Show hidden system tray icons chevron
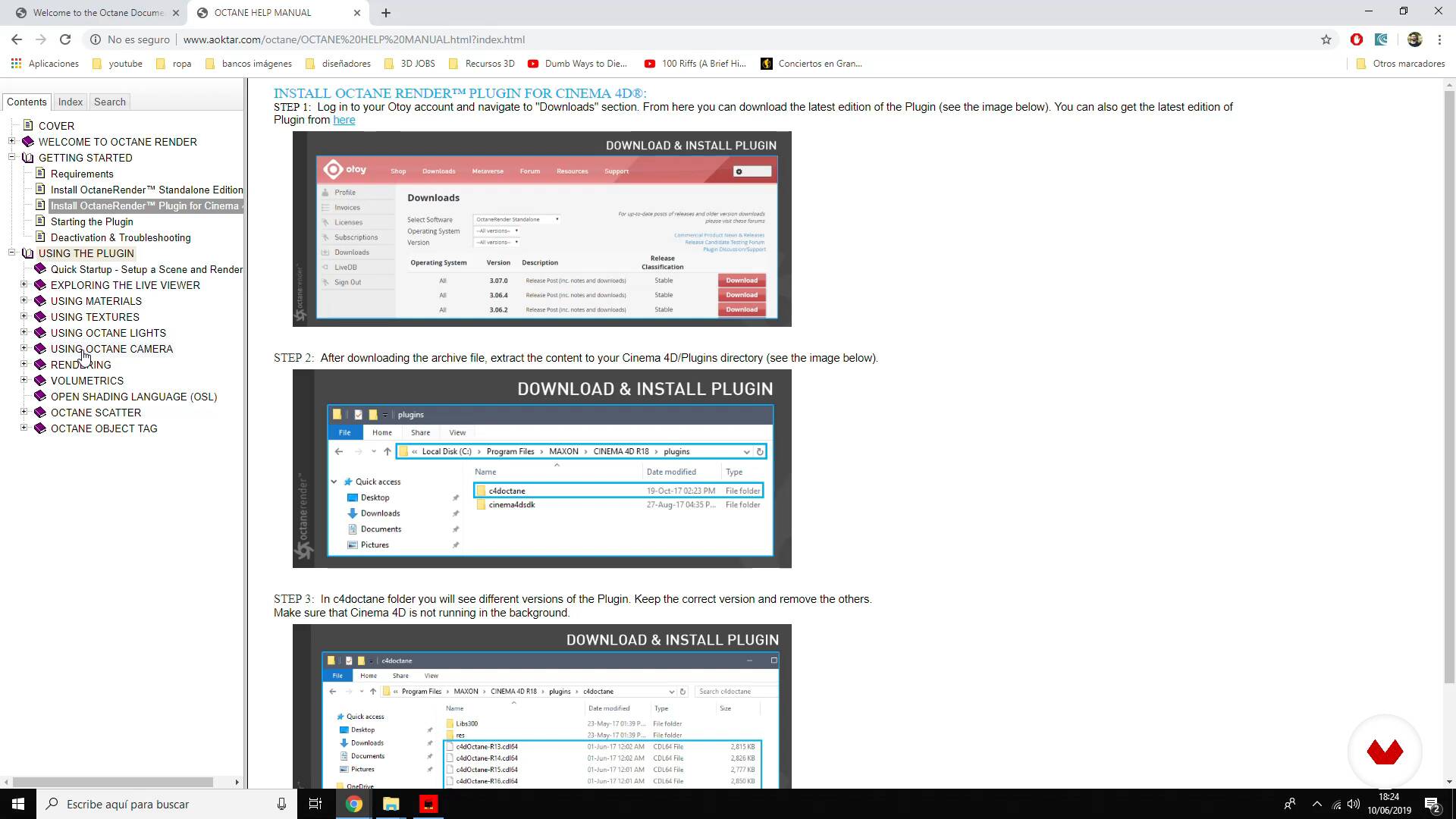Image resolution: width=1456 pixels, height=819 pixels. tap(1317, 805)
